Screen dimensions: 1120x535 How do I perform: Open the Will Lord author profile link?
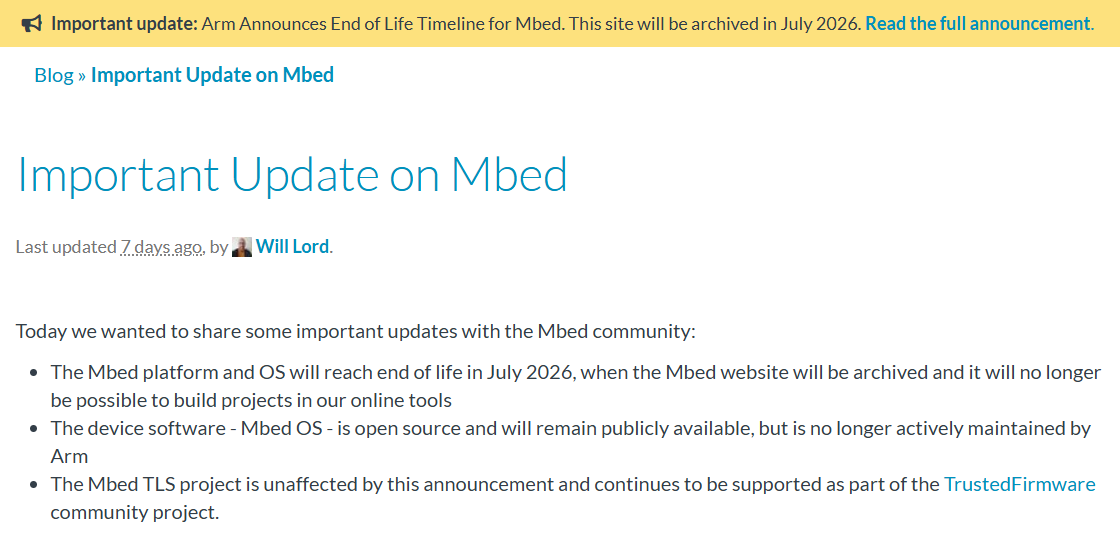(293, 246)
